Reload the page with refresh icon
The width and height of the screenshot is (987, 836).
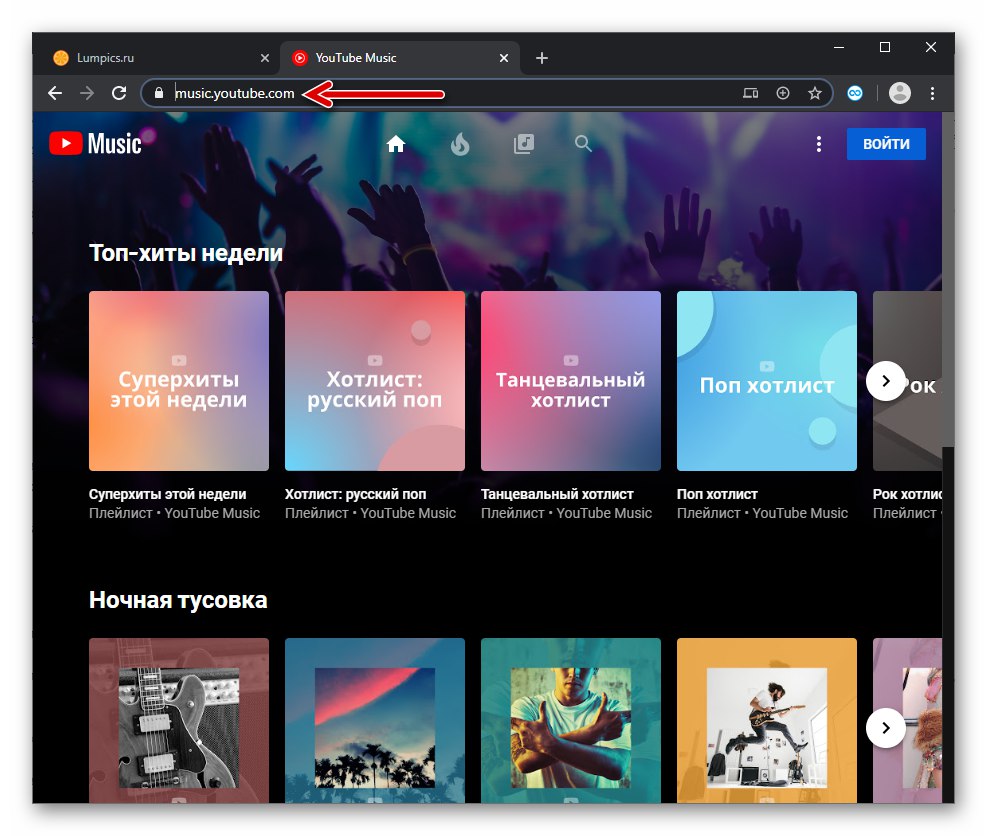tap(119, 93)
